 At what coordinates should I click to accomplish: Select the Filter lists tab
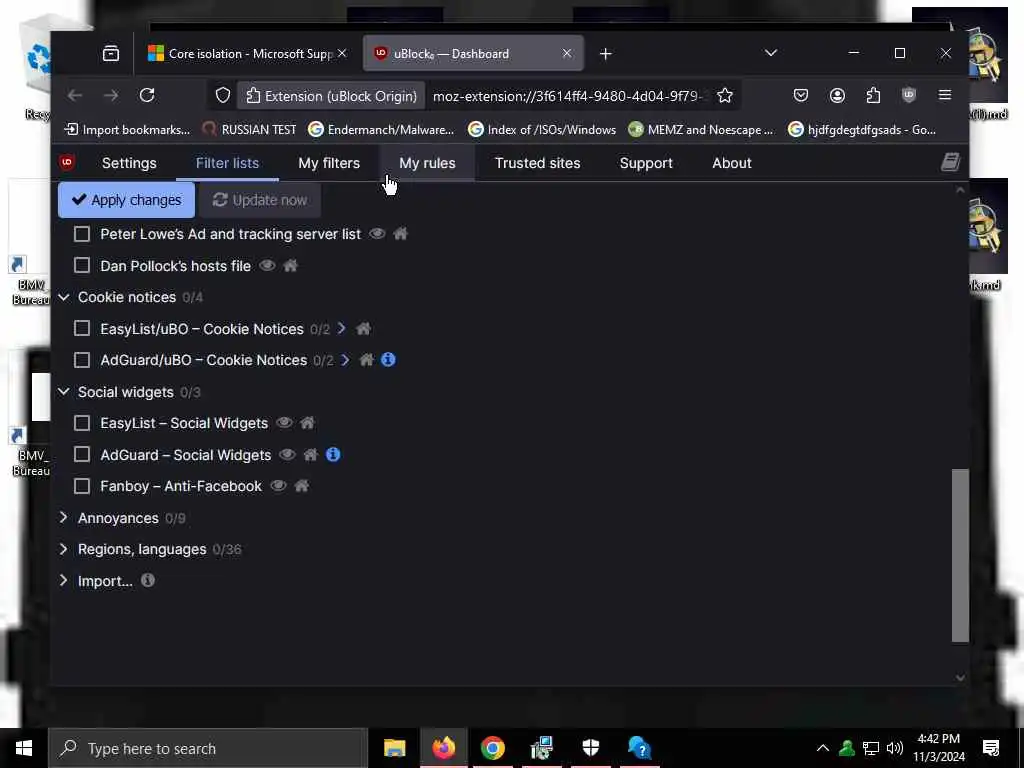coord(227,163)
